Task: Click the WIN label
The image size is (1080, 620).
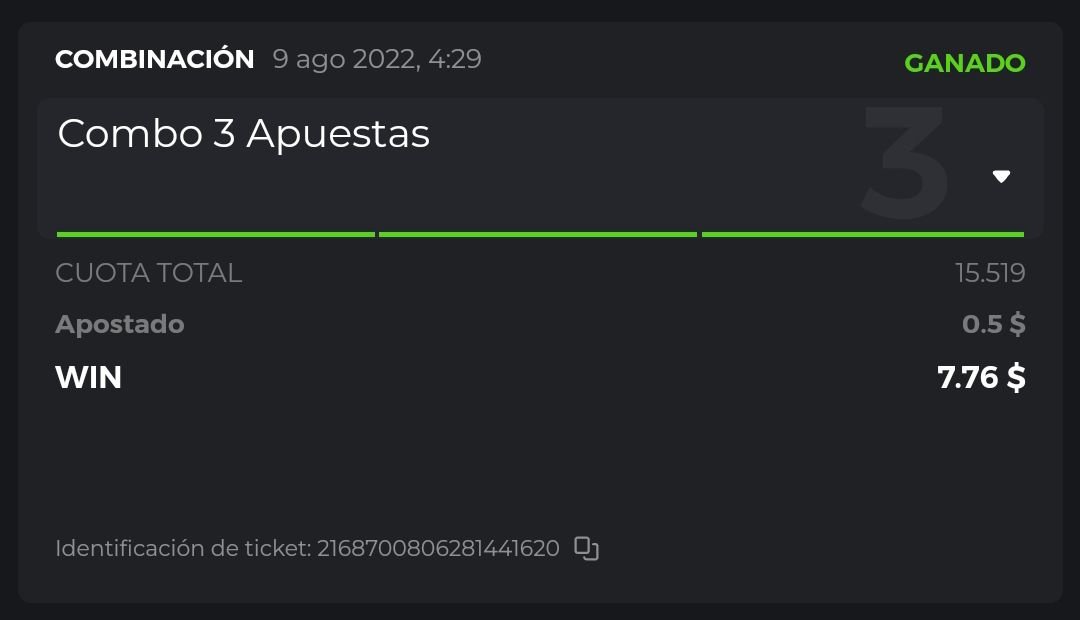Action: (88, 377)
